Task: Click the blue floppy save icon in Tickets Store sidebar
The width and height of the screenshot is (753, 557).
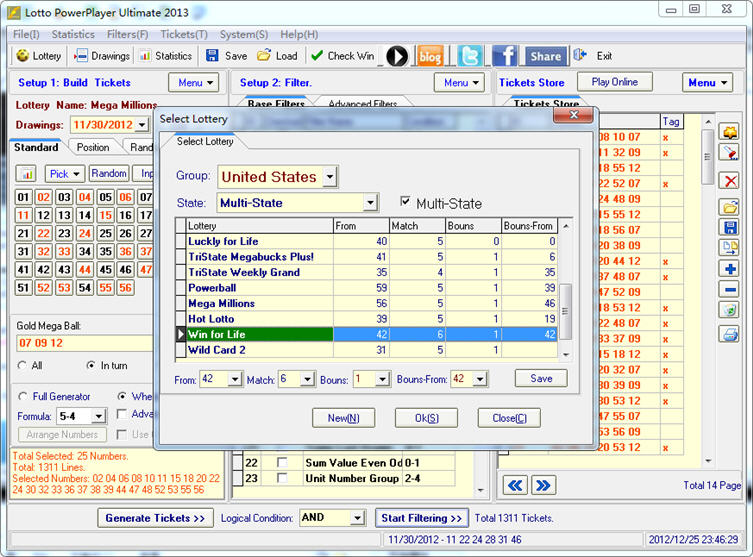Action: (730, 228)
